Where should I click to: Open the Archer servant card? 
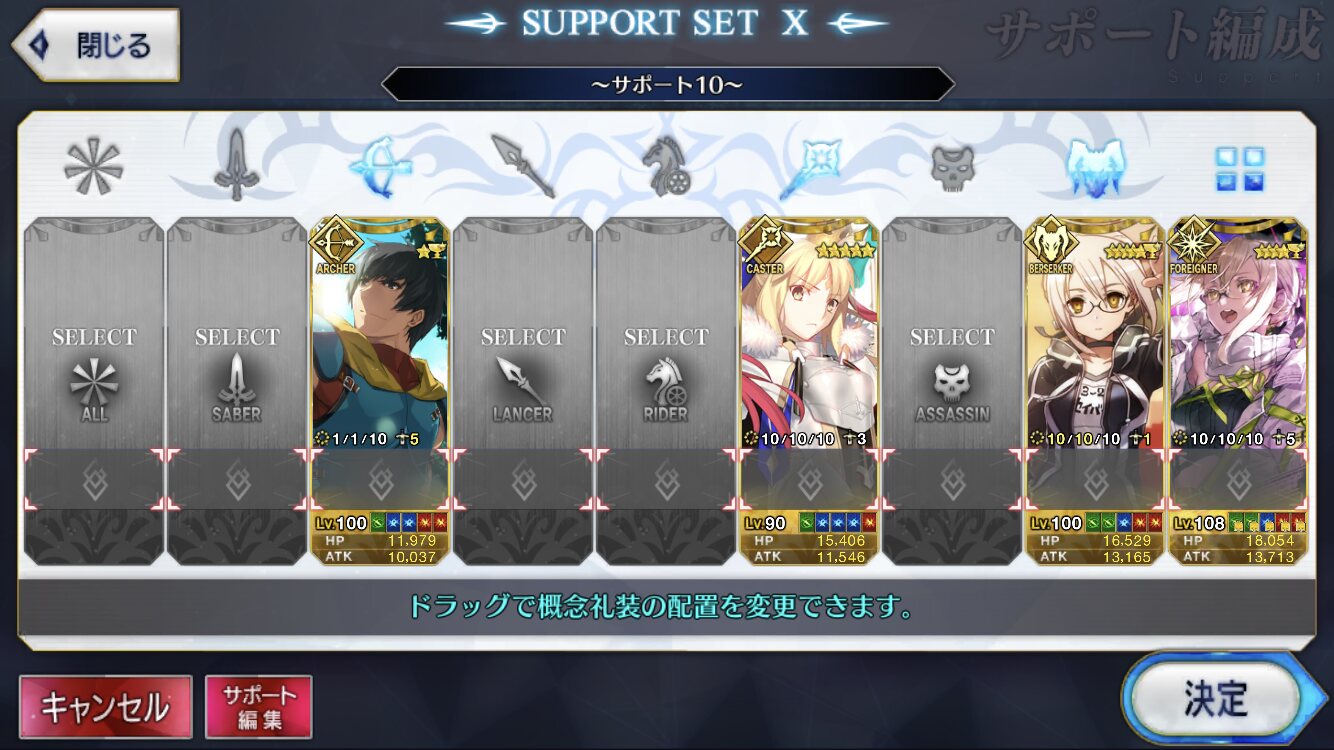coord(380,391)
